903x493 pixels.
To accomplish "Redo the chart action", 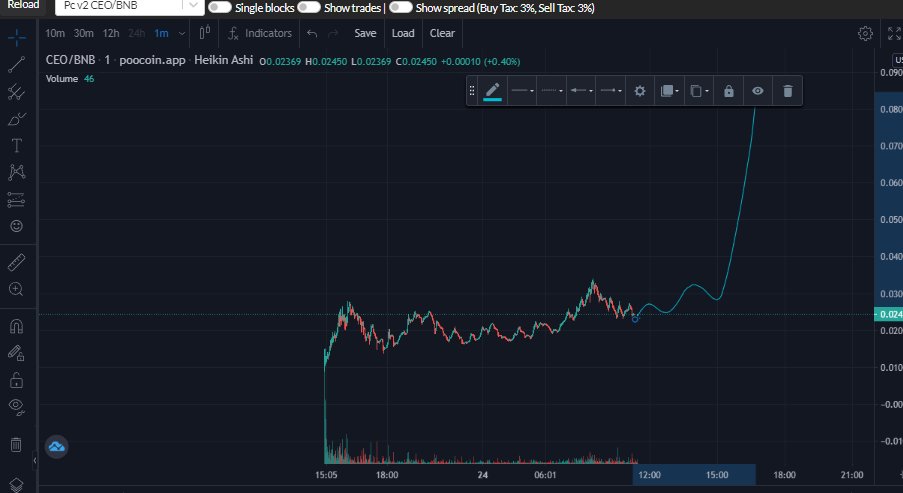I will [333, 33].
